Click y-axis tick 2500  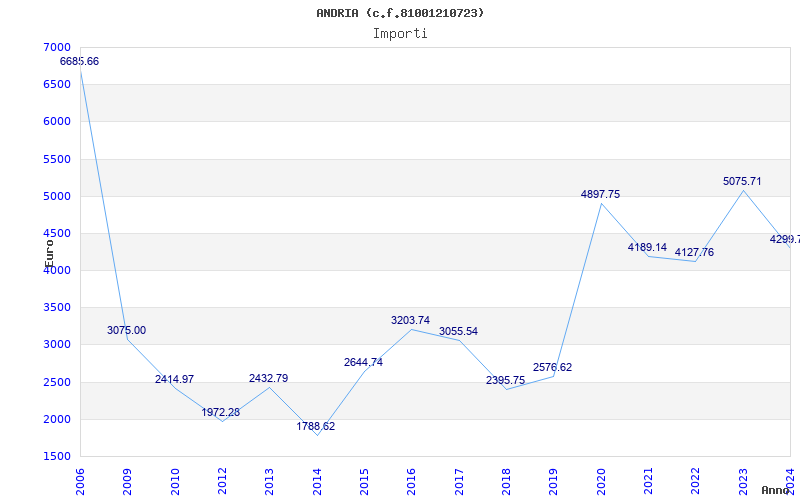57,382
